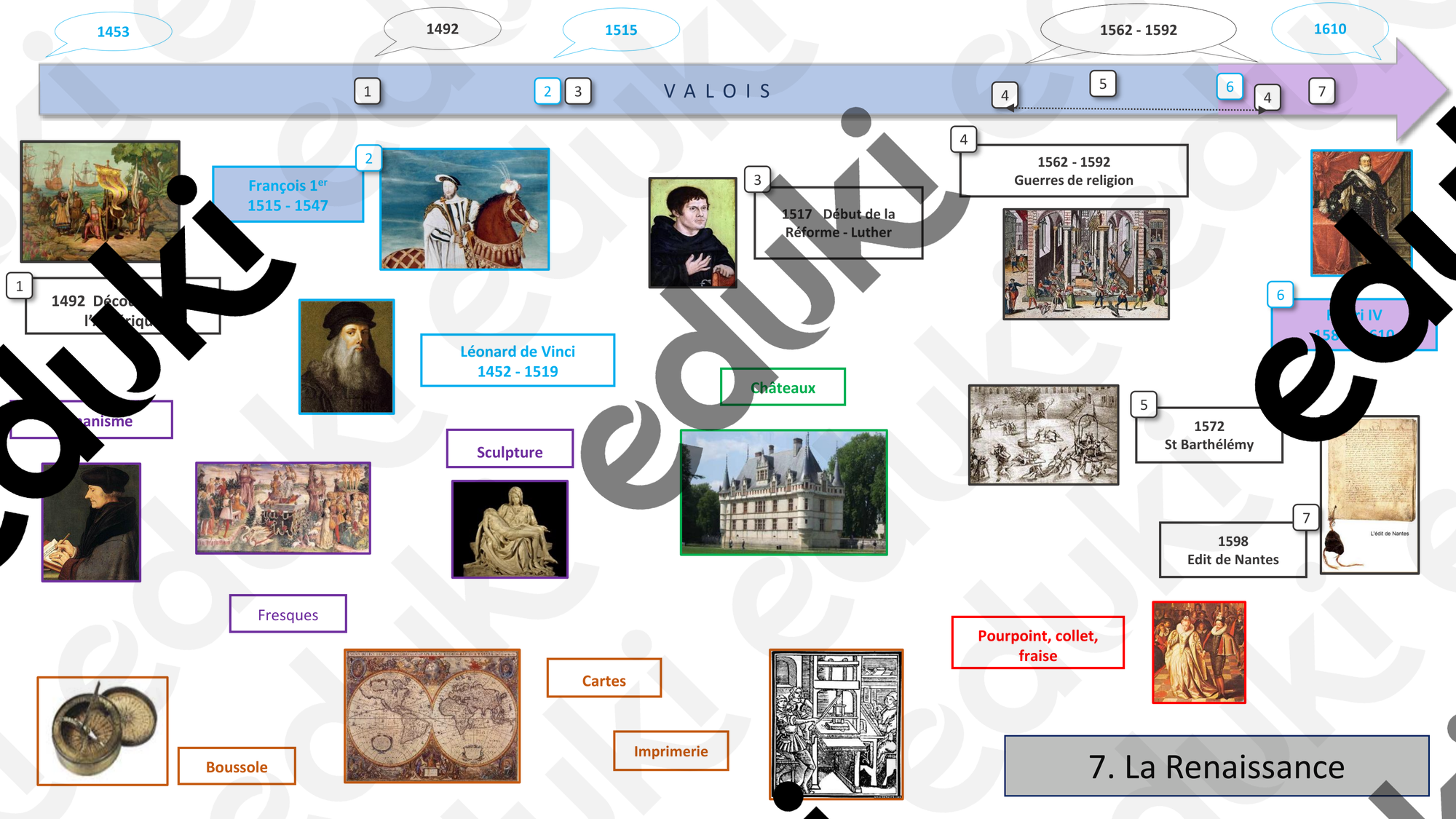
Task: Click the blue number 6 badge below Henri IV portrait
Action: coord(1281,295)
